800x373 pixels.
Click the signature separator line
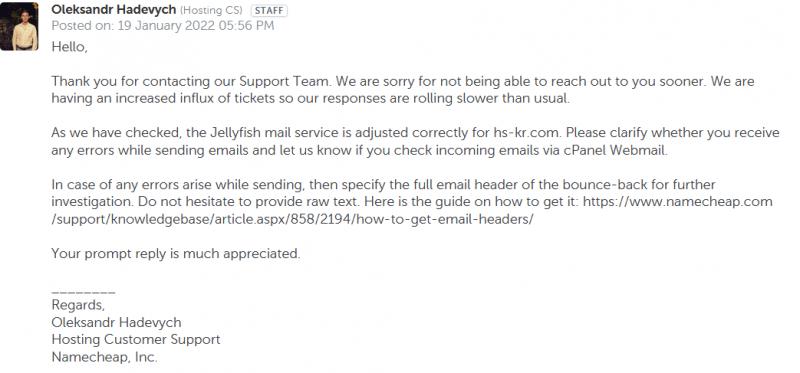point(83,292)
